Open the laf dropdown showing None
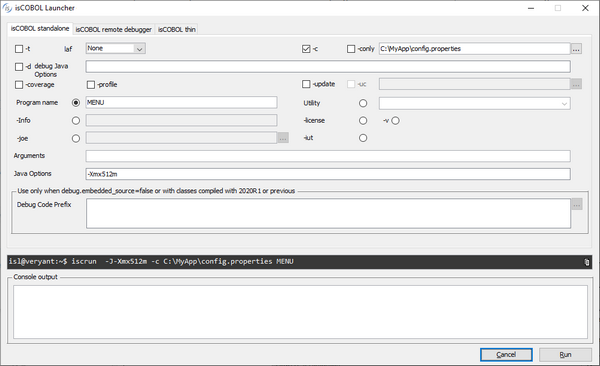The width and height of the screenshot is (600, 366). pyautogui.click(x=116, y=48)
